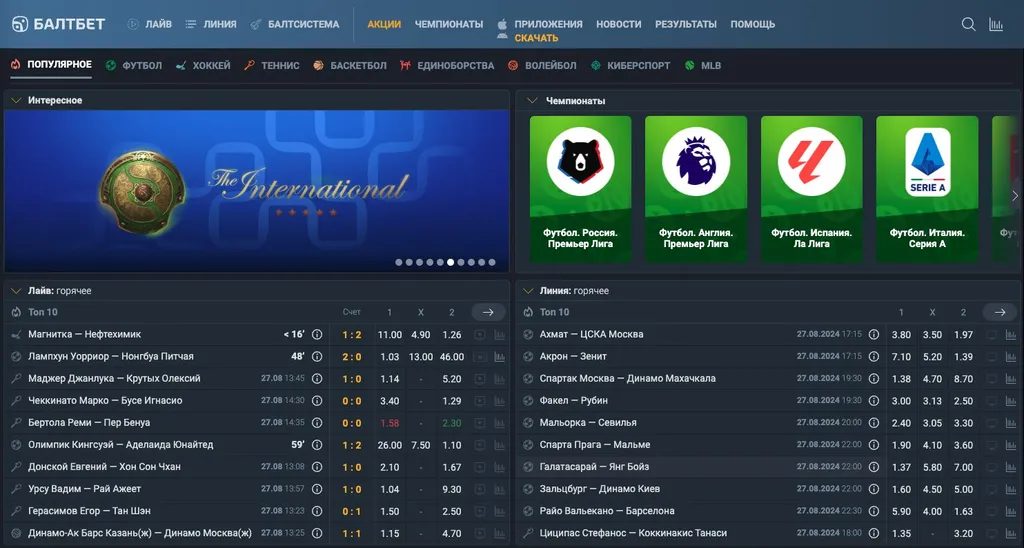1024x548 pixels.
Task: Click info icon for Галатасарай — Янг Бойз
Action: [874, 467]
